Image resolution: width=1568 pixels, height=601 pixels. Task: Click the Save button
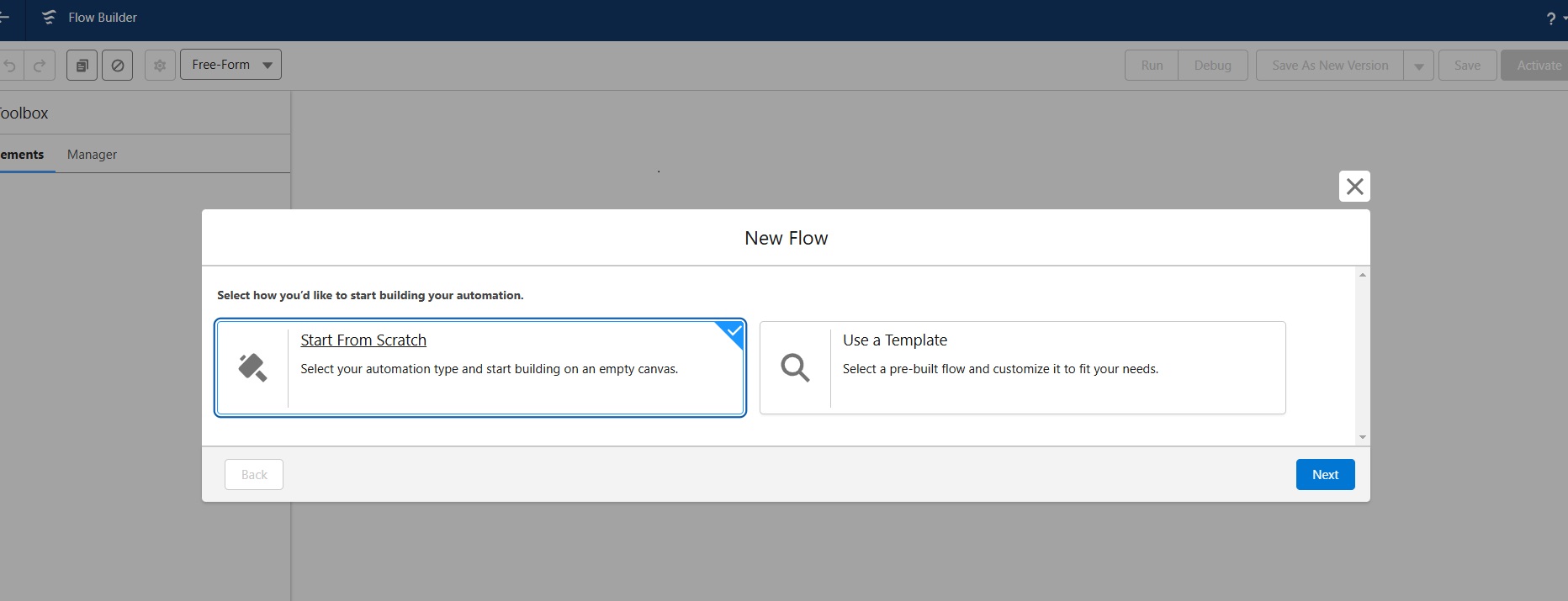click(1467, 65)
